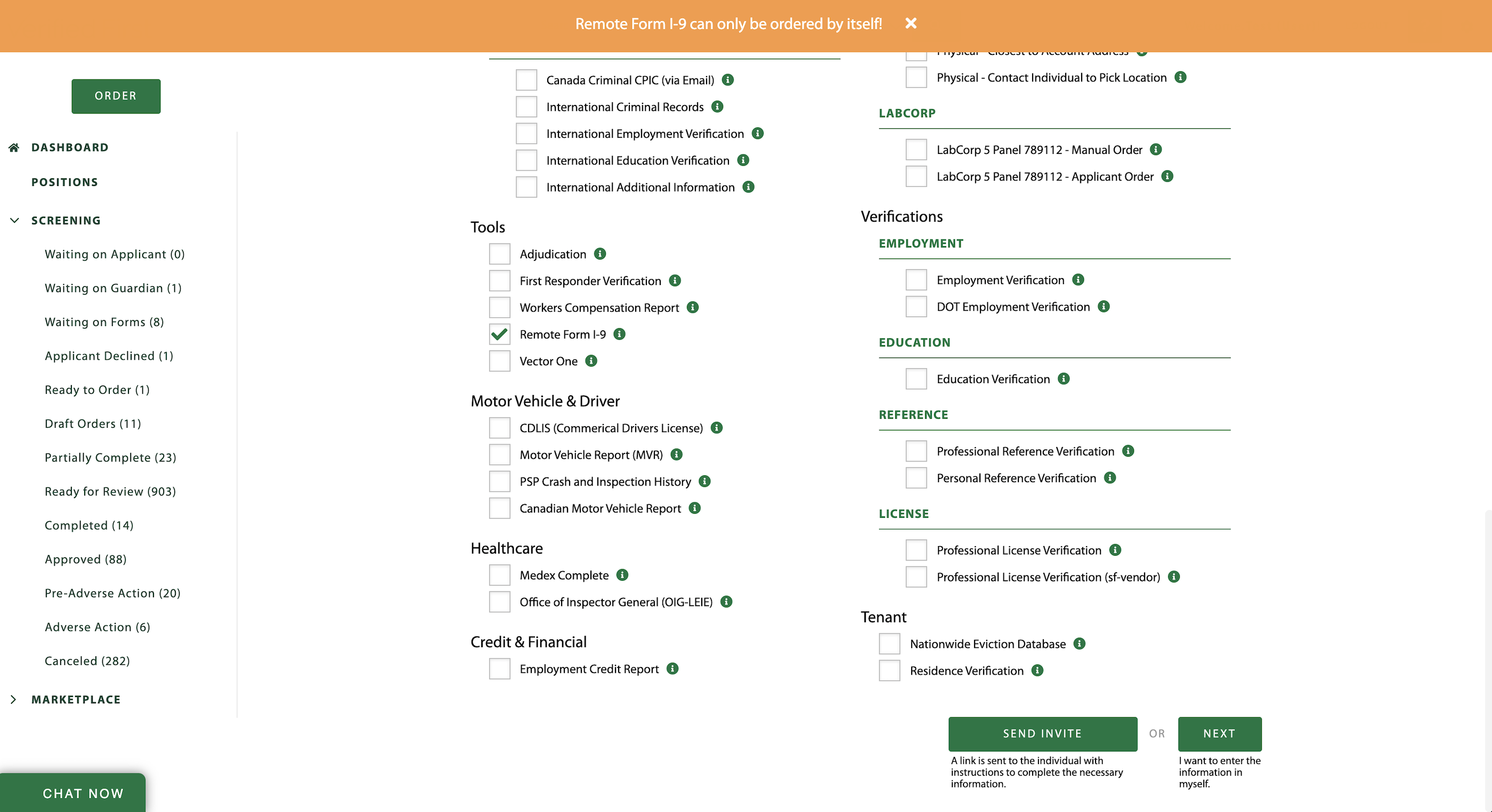Go to Waiting on Forms (8)
This screenshot has height=812, width=1492.
[104, 322]
